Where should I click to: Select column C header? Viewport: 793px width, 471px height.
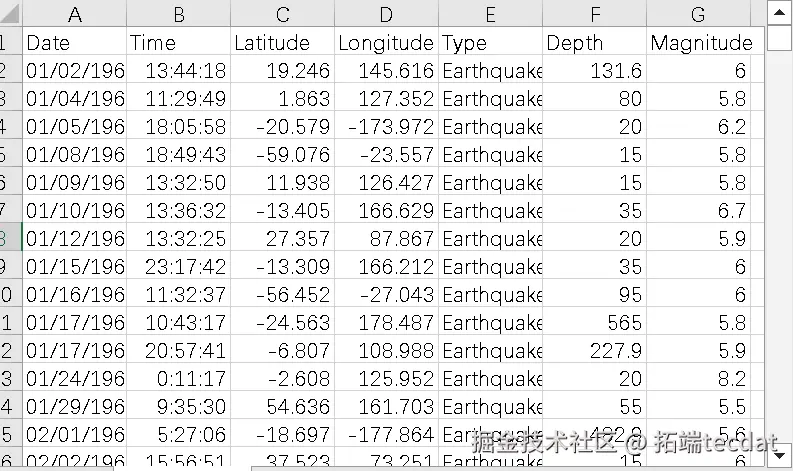tap(283, 14)
